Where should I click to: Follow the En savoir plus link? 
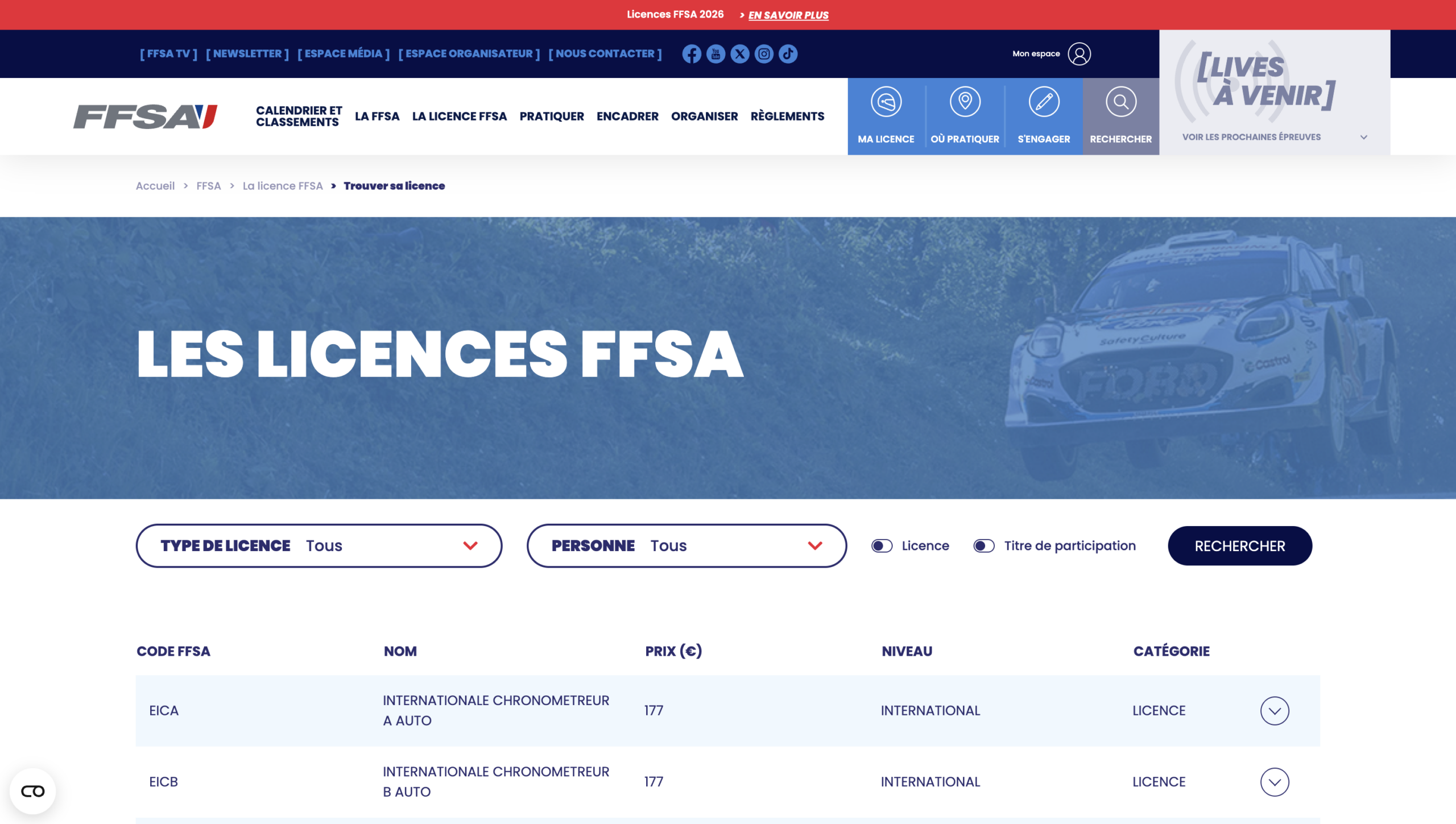click(x=788, y=15)
